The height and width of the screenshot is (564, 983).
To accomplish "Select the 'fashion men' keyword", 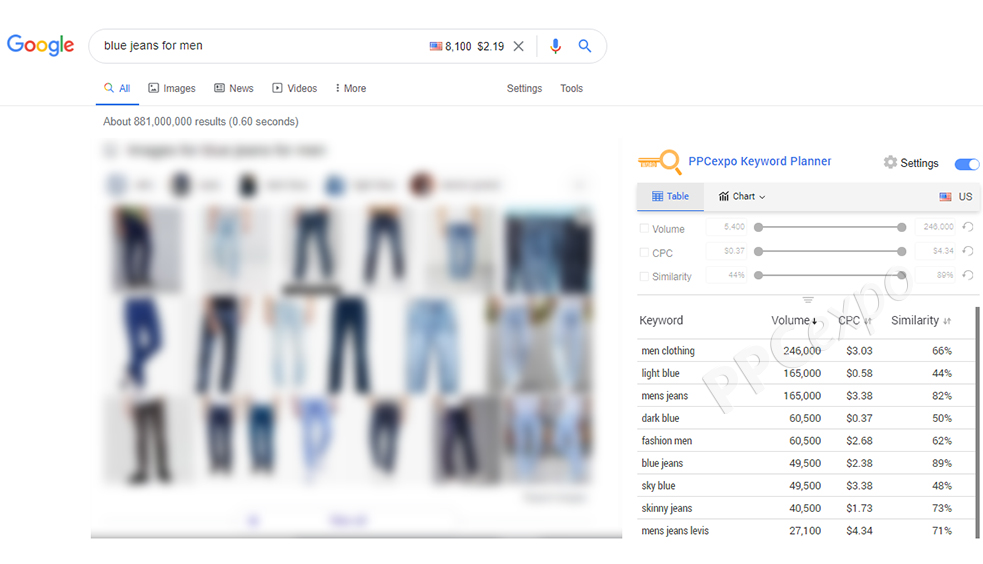I will [666, 441].
